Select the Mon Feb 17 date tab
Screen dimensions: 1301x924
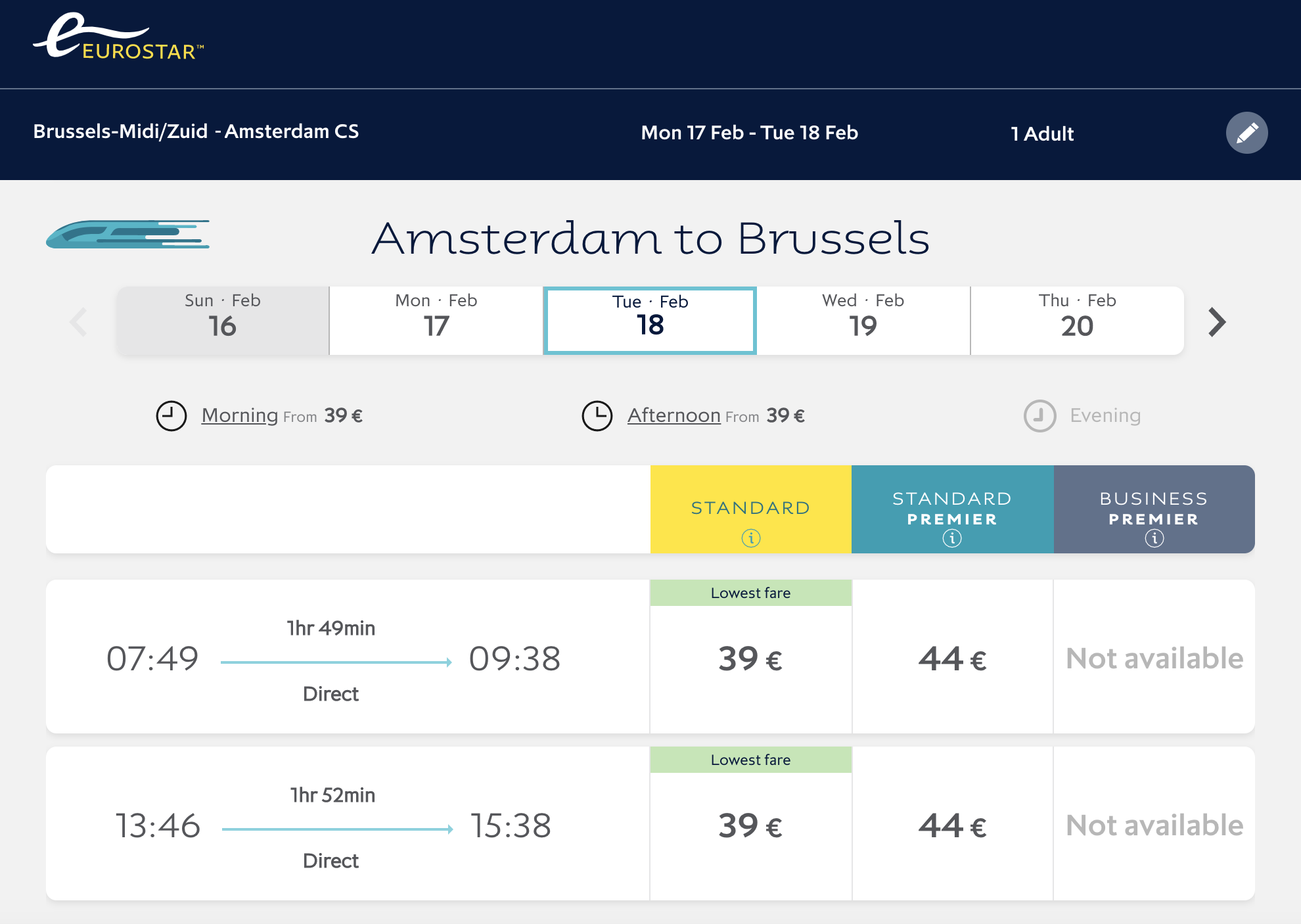pyautogui.click(x=436, y=321)
